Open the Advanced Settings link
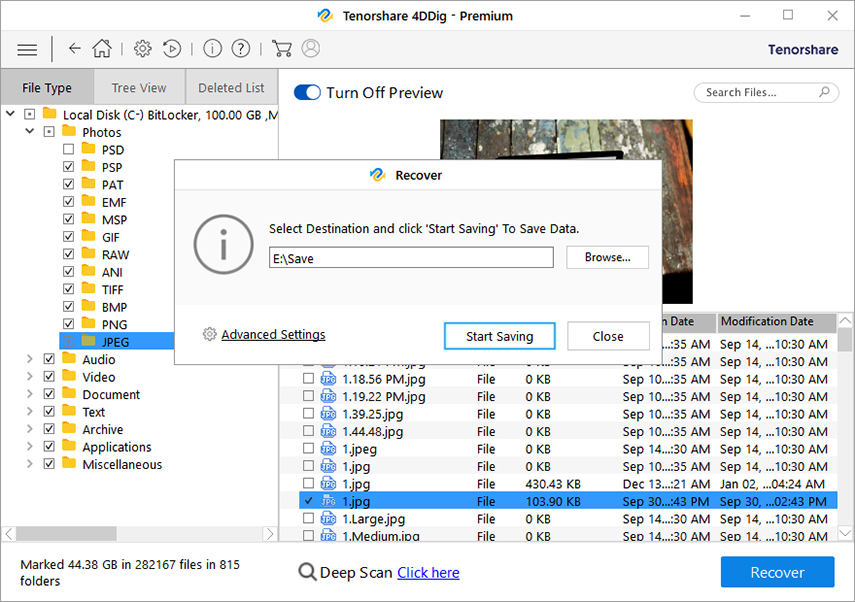This screenshot has height=602, width=855. pos(273,334)
